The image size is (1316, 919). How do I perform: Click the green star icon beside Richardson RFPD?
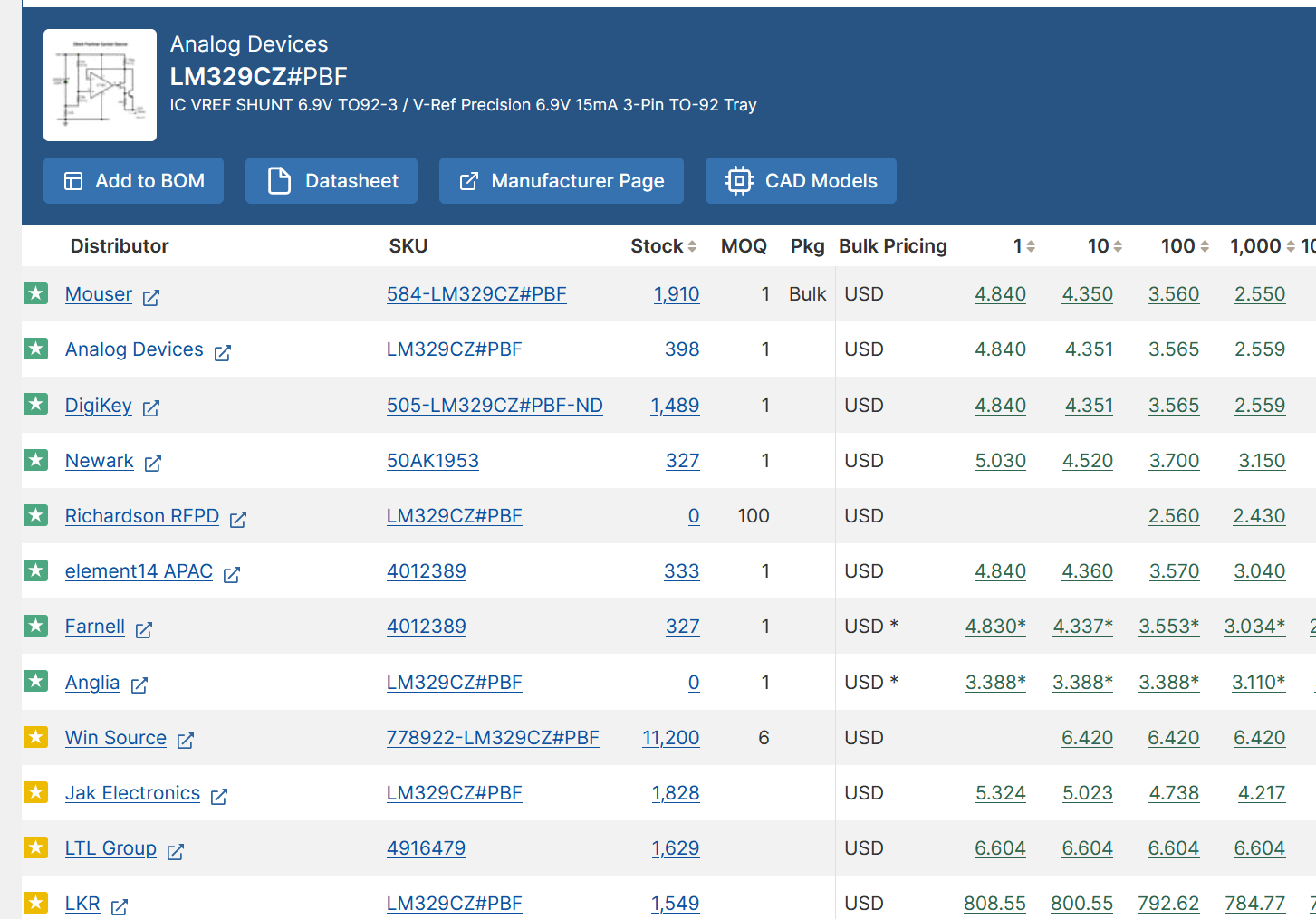pos(35,515)
